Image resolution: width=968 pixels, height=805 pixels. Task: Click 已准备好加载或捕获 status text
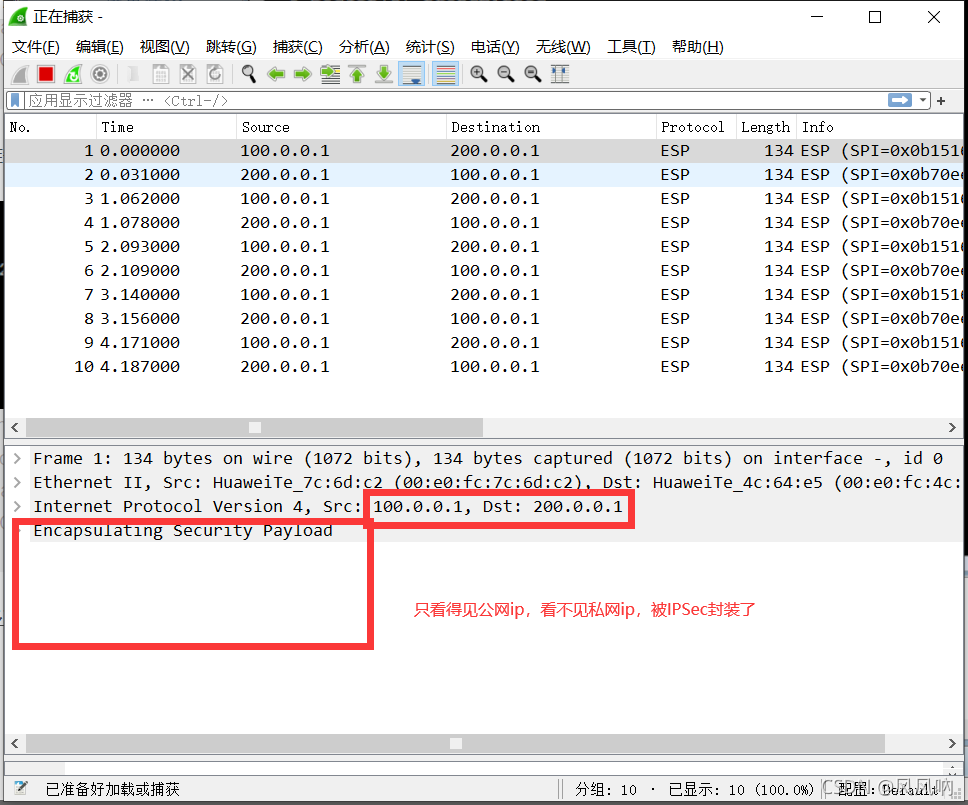pyautogui.click(x=112, y=789)
